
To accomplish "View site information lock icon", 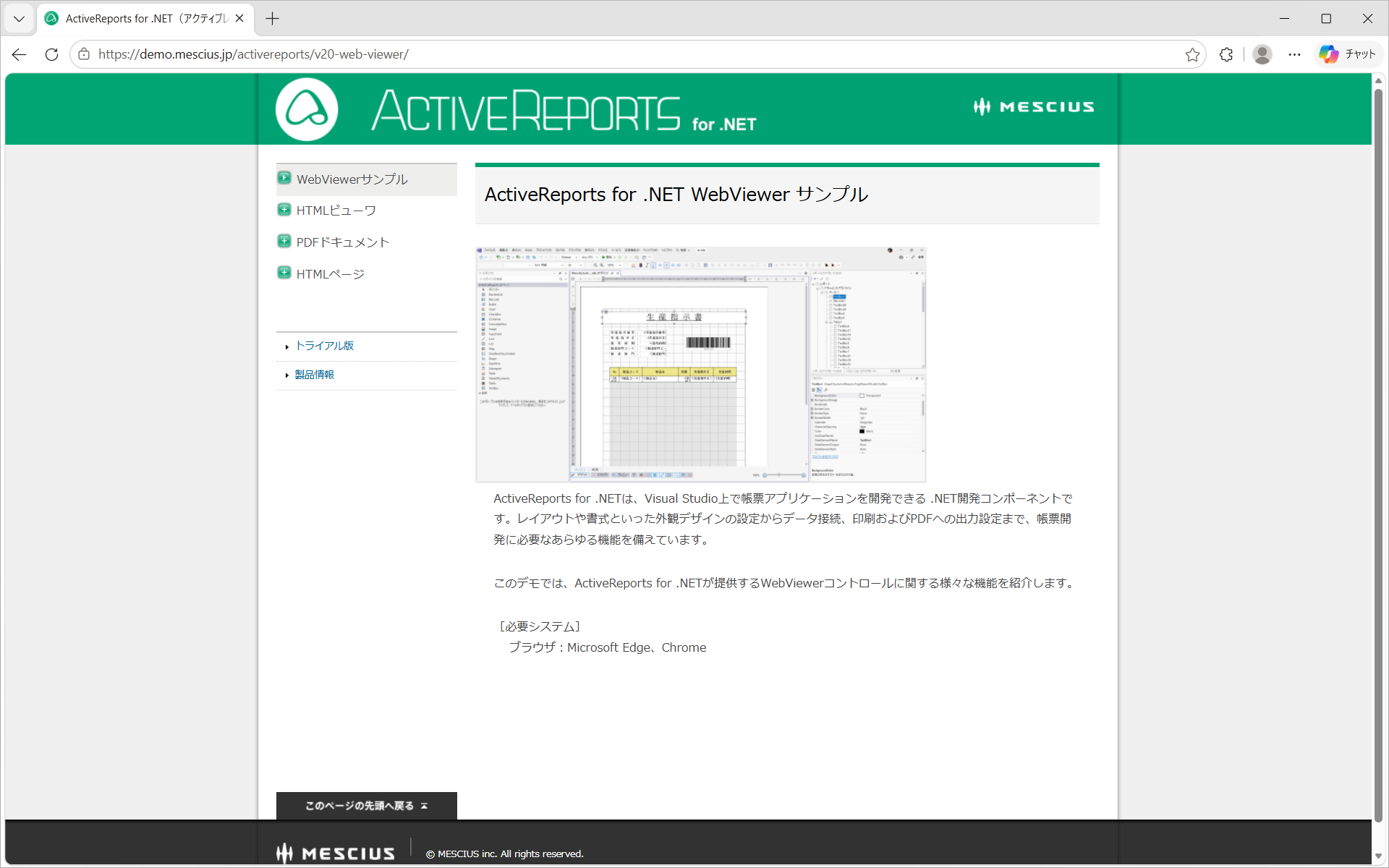I will 84,54.
